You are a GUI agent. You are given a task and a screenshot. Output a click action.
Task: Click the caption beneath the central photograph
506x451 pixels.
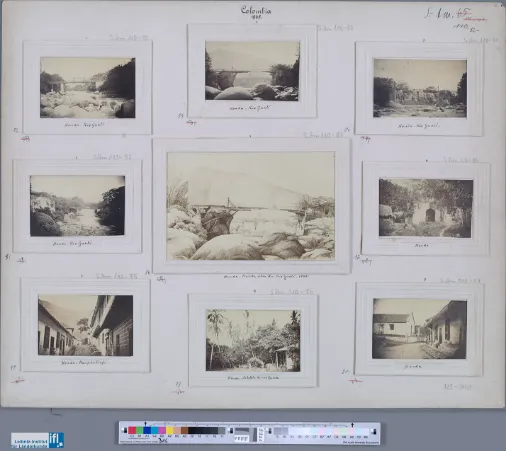point(266,276)
